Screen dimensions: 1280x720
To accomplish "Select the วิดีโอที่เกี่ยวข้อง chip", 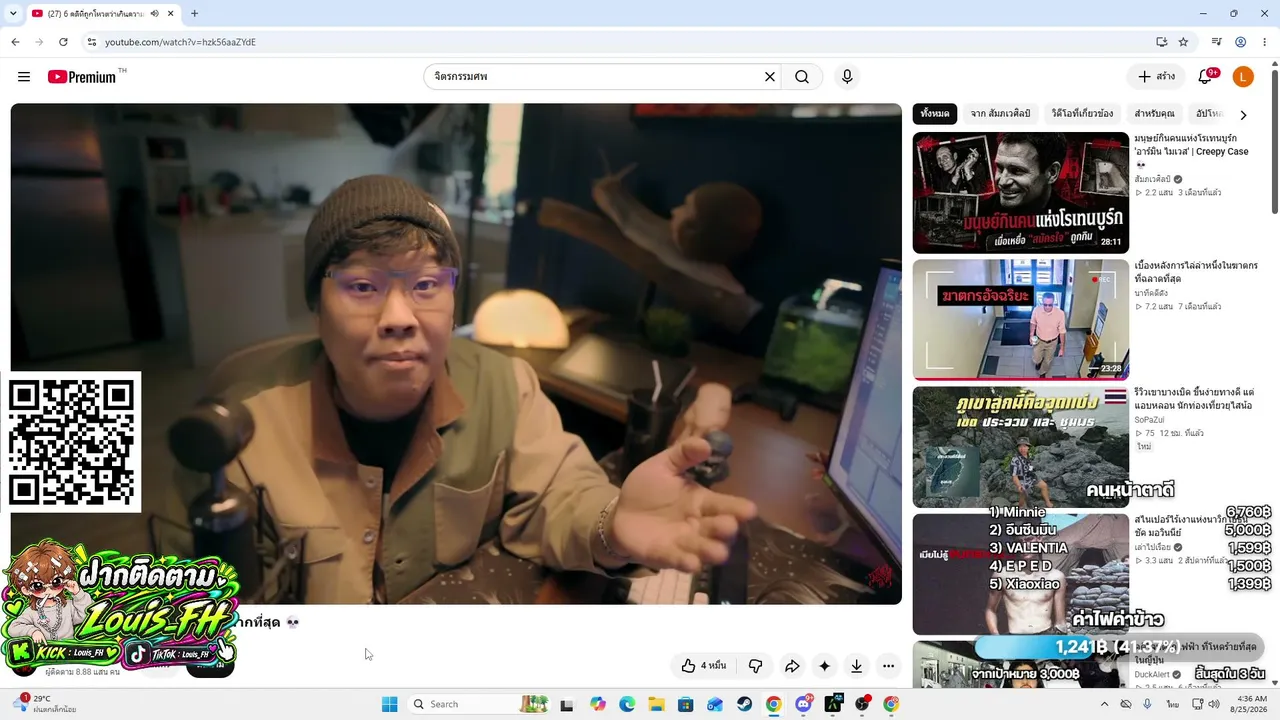I will [1082, 114].
